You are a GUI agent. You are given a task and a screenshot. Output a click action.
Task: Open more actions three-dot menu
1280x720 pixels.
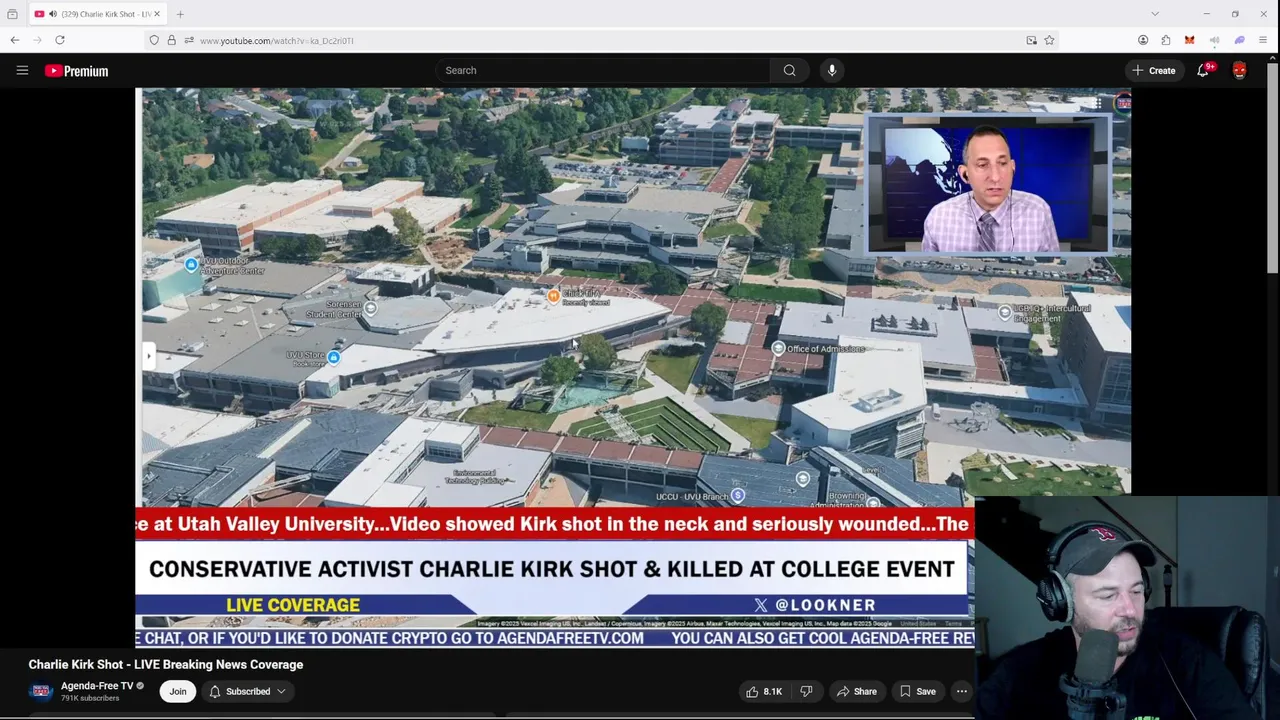click(x=961, y=691)
